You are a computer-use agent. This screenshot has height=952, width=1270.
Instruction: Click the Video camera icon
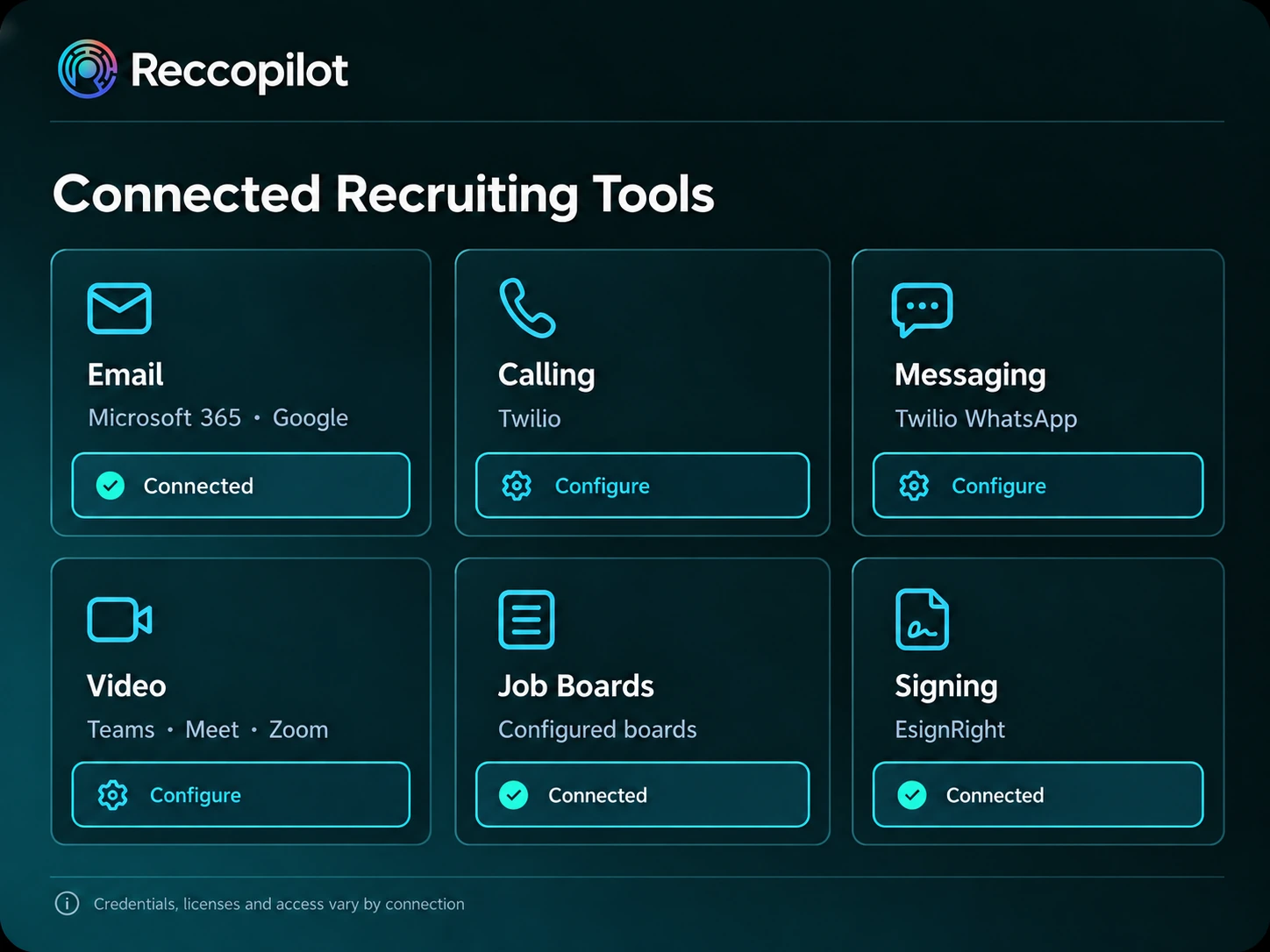point(119,620)
